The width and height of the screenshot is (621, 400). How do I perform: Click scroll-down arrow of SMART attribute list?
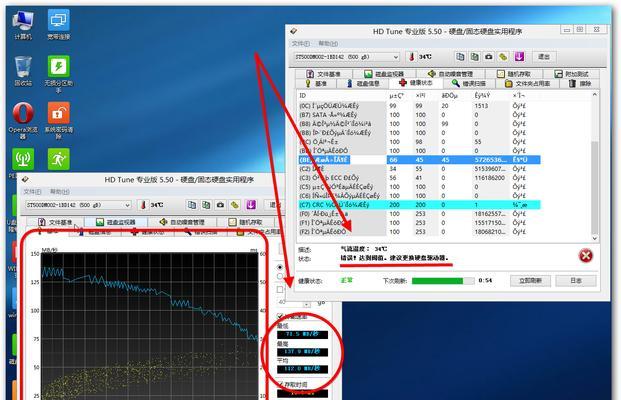(594, 238)
